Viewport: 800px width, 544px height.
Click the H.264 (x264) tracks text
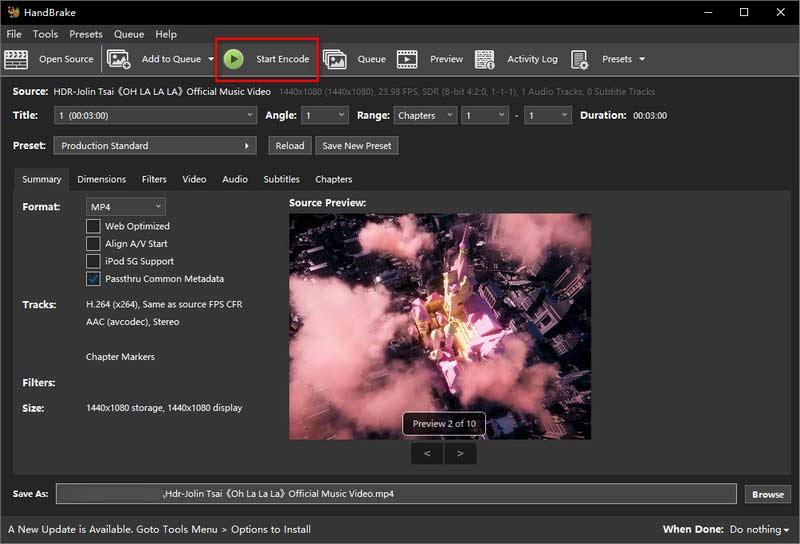(x=164, y=304)
